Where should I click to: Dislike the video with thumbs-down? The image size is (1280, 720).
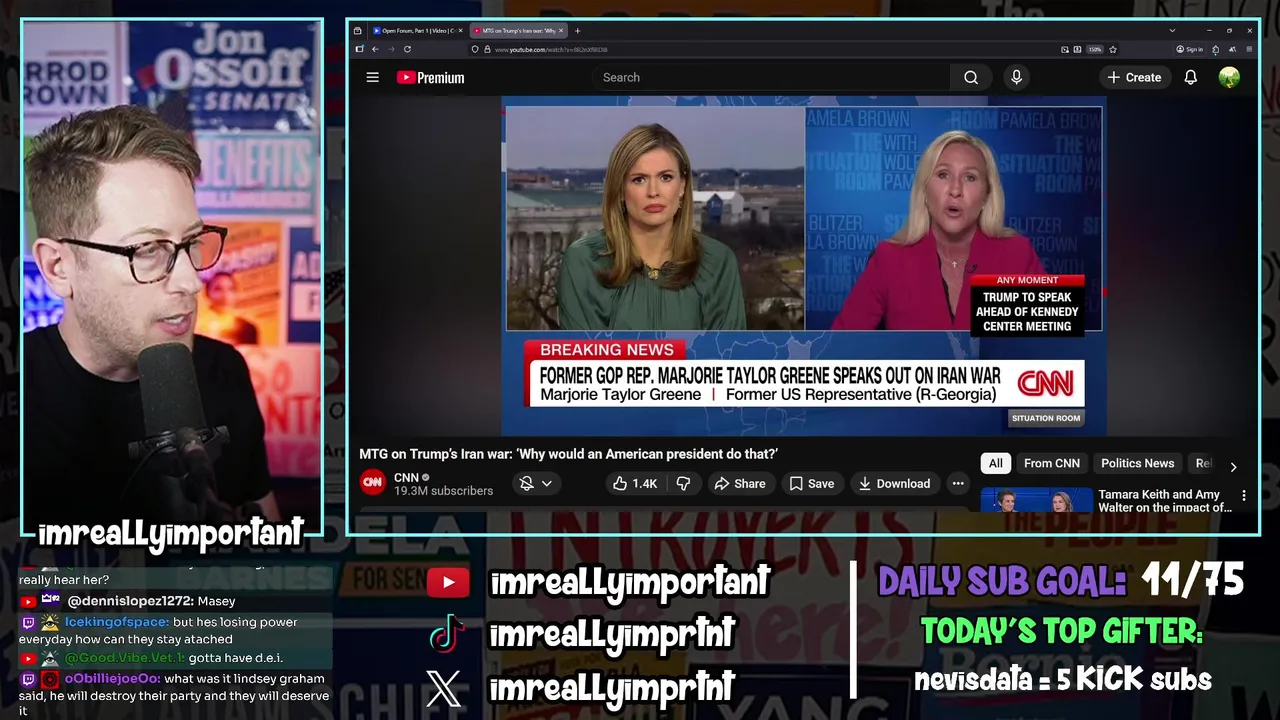pyautogui.click(x=683, y=483)
